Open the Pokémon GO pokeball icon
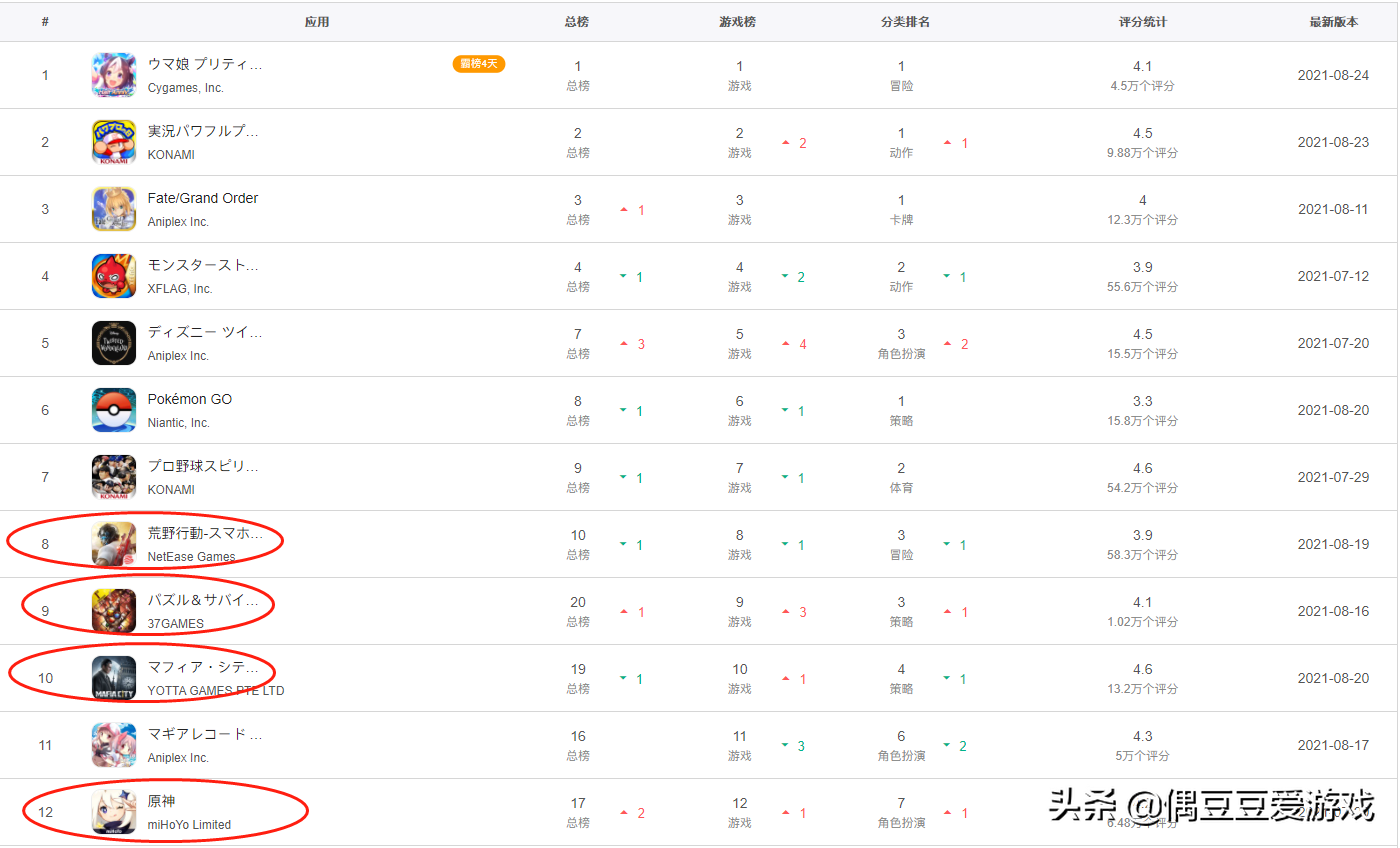1400x848 pixels. coord(114,410)
